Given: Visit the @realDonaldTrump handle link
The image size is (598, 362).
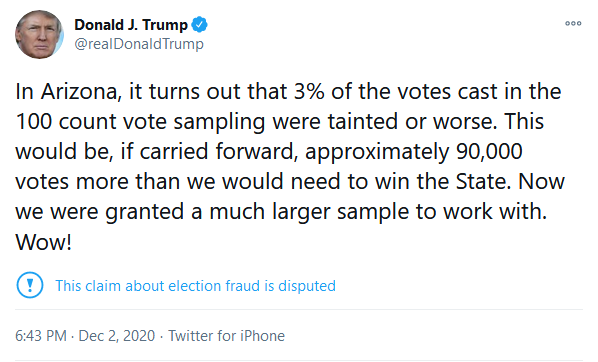Looking at the screenshot, I should click(x=139, y=44).
